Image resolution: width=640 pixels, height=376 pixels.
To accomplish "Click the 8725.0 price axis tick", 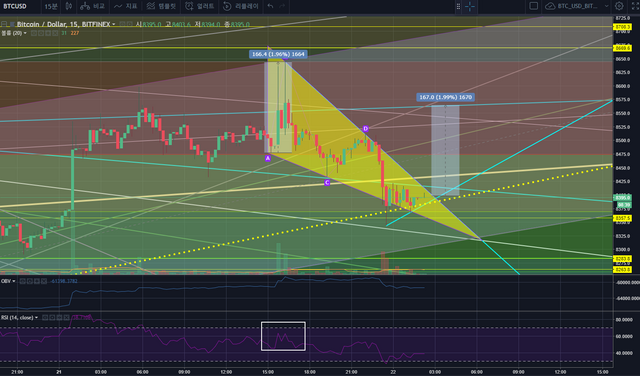I will point(622,18).
